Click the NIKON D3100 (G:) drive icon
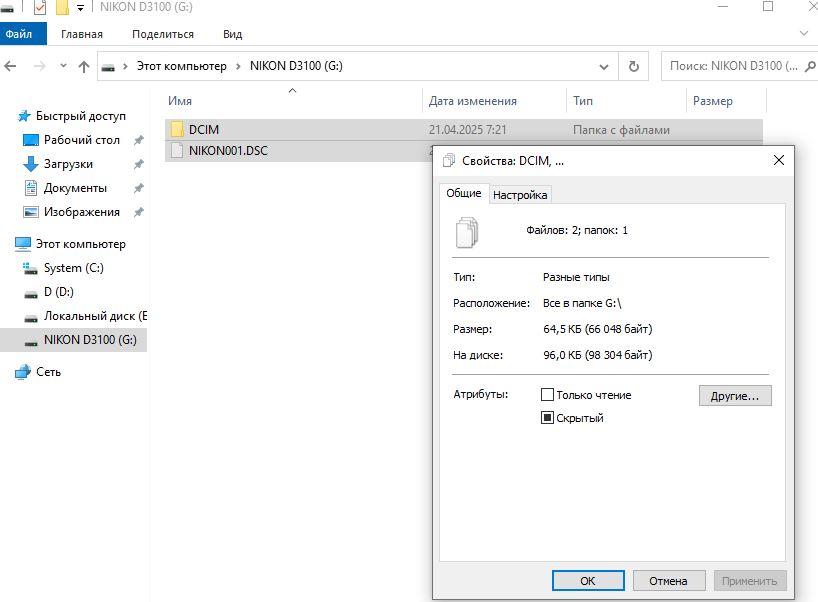The width and height of the screenshot is (818, 602). coord(31,342)
